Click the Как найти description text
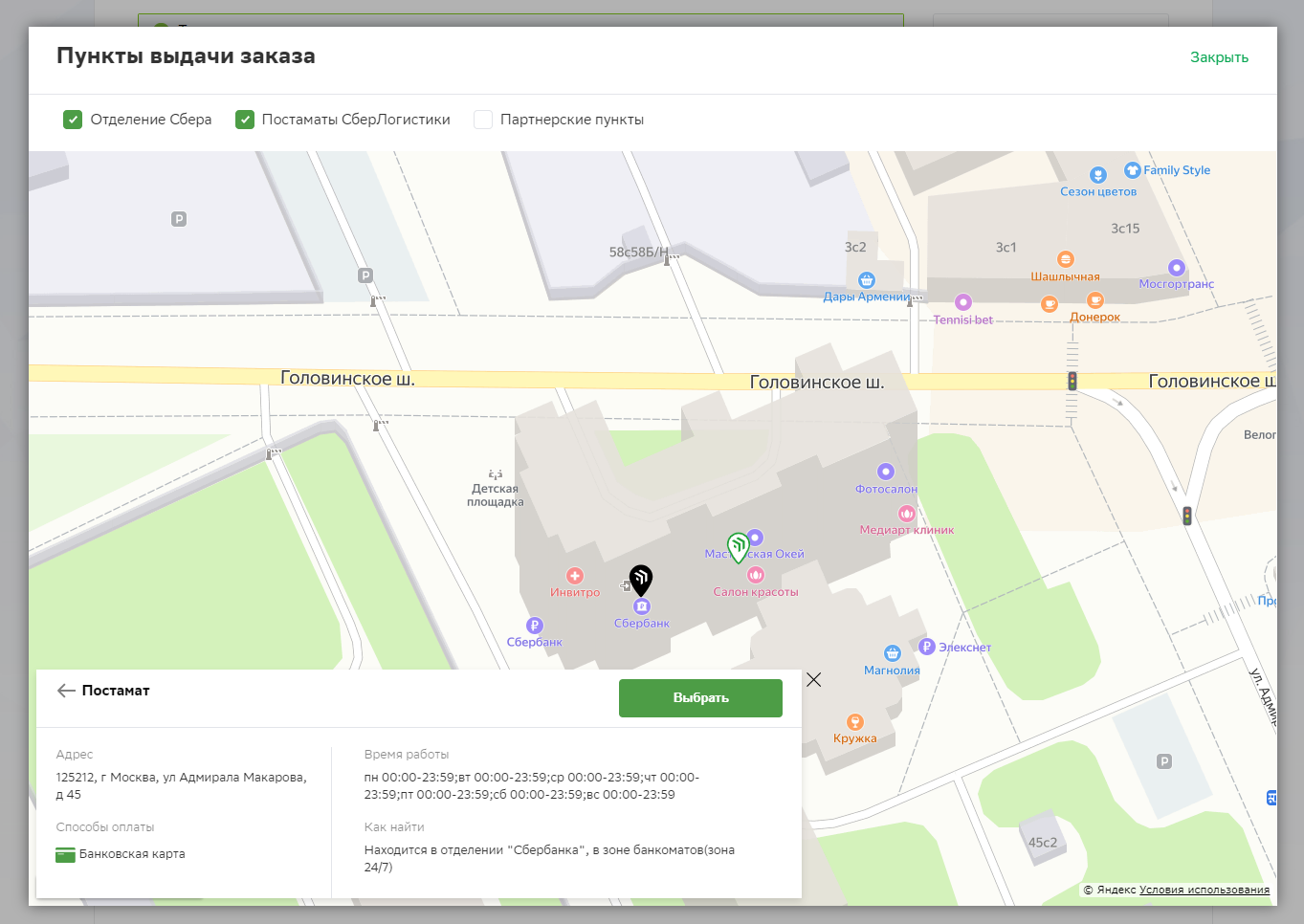This screenshot has width=1304, height=924. point(549,859)
